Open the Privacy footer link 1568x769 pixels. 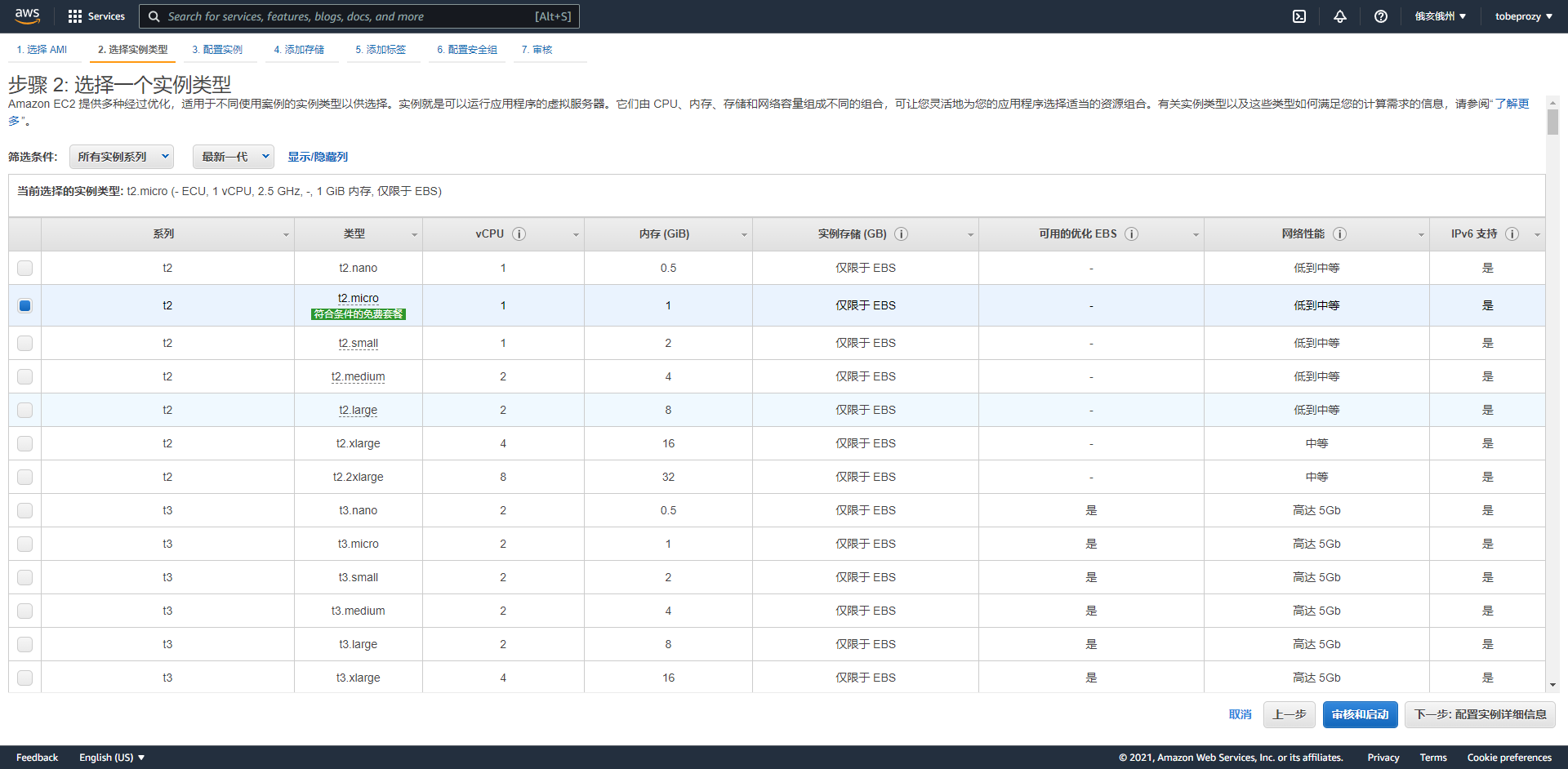point(1383,758)
